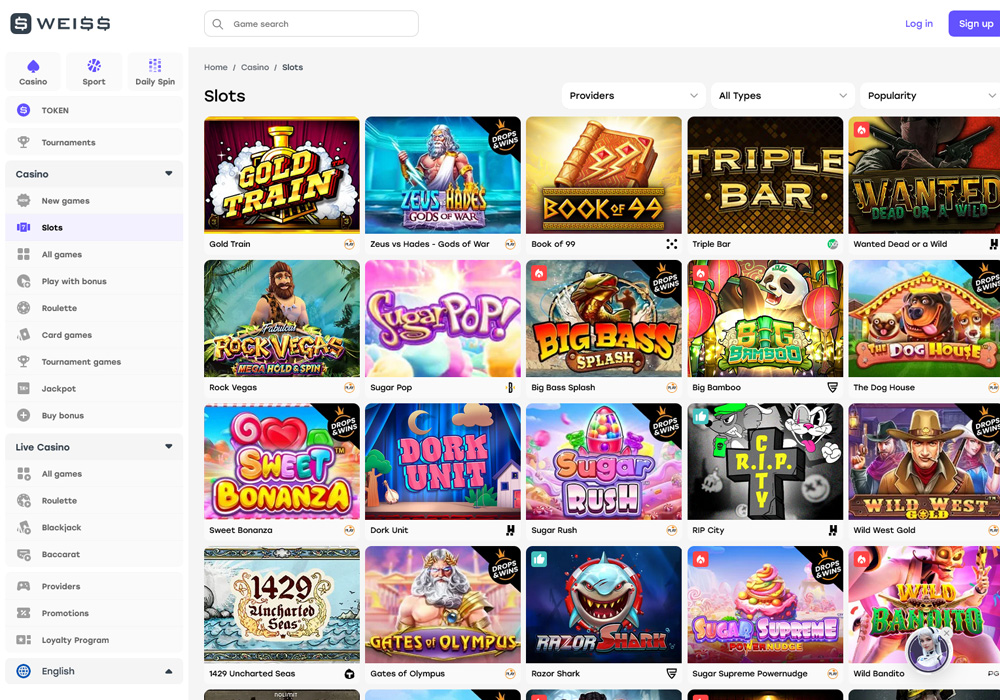
Task: Switch to the Daily Spin tab
Action: pos(155,71)
